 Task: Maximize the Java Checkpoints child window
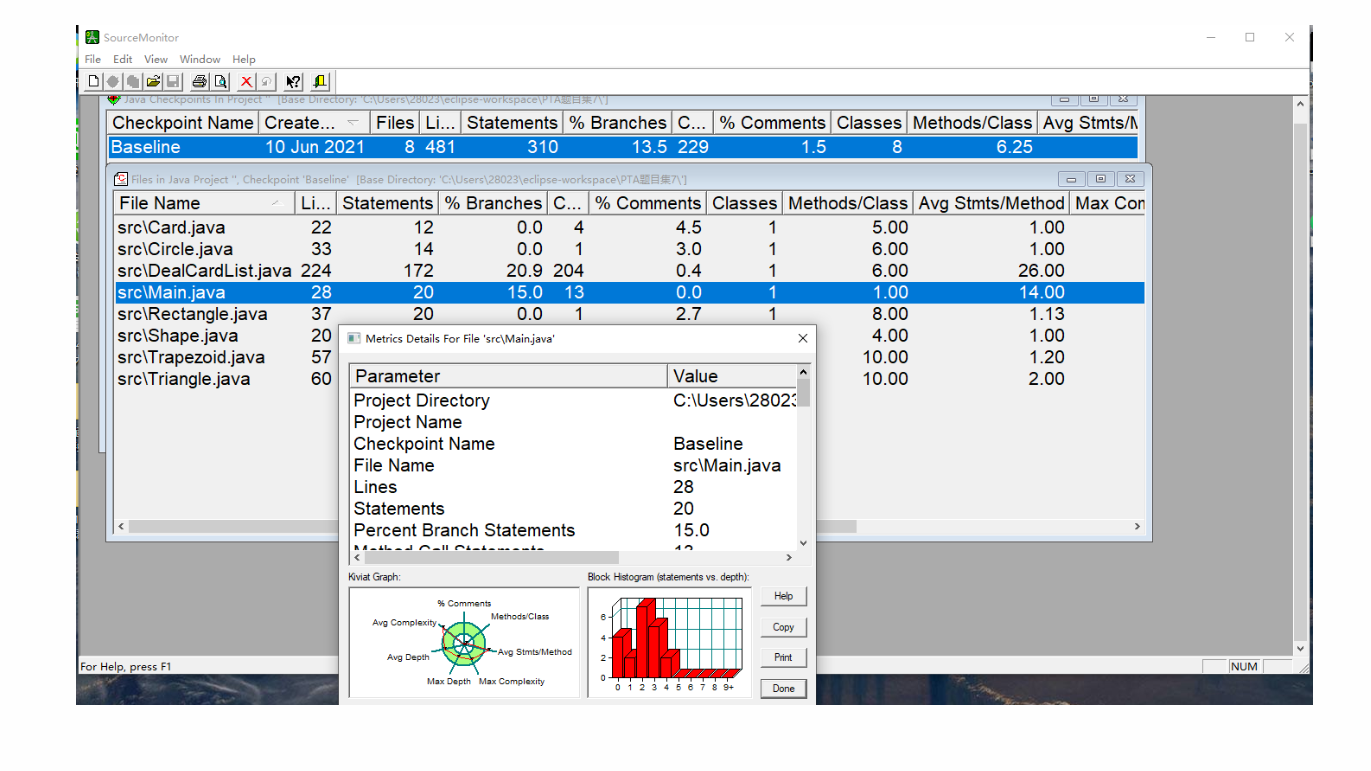tap(1093, 99)
